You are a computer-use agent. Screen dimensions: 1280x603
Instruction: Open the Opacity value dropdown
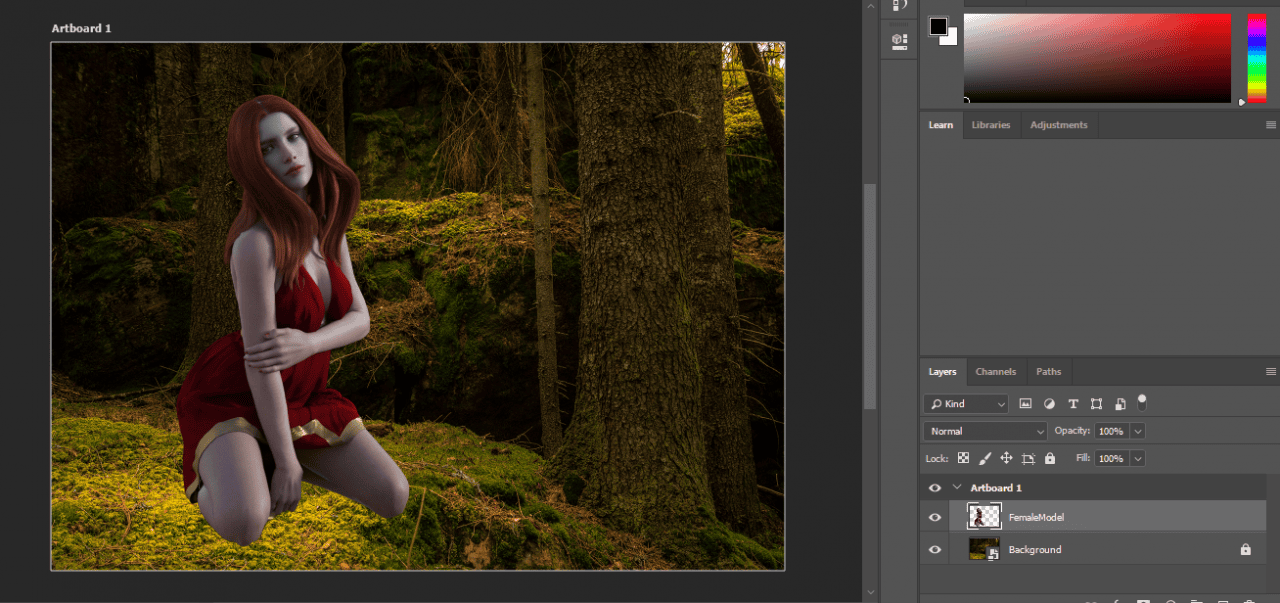[1136, 430]
